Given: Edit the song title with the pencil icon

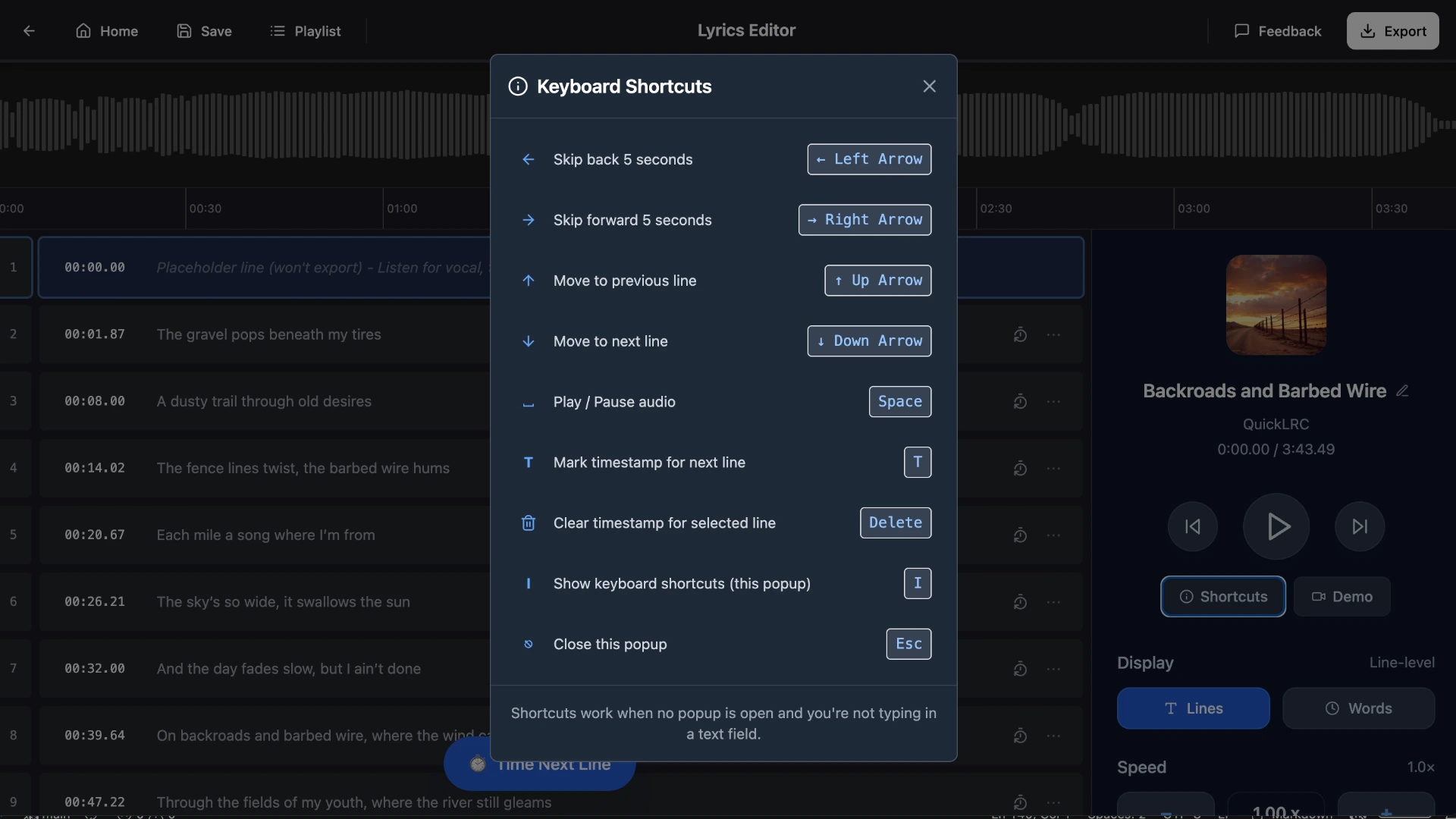Looking at the screenshot, I should pyautogui.click(x=1402, y=390).
